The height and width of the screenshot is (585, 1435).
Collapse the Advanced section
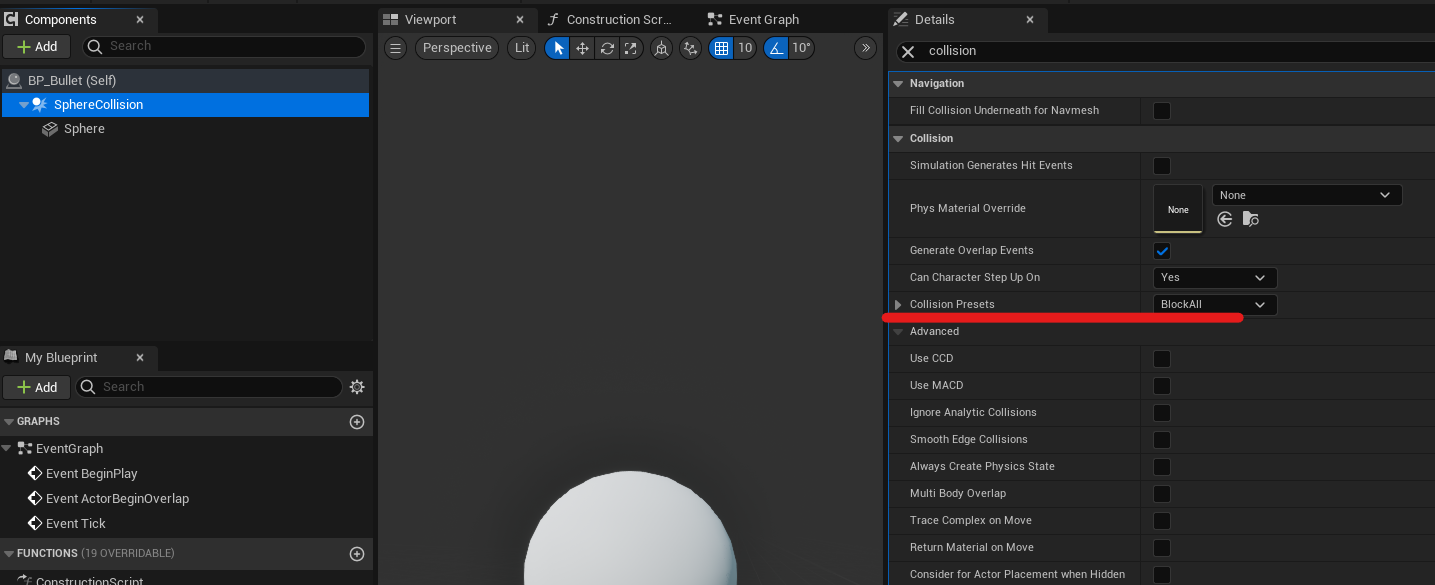click(x=898, y=332)
